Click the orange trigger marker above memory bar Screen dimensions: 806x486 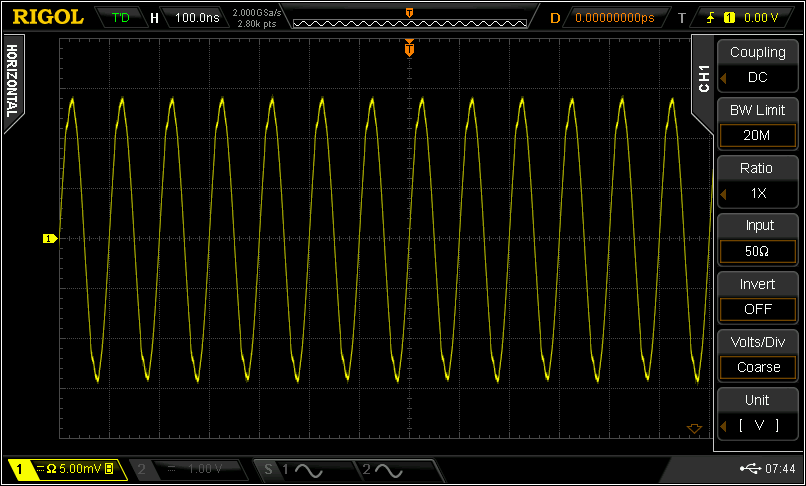(410, 12)
